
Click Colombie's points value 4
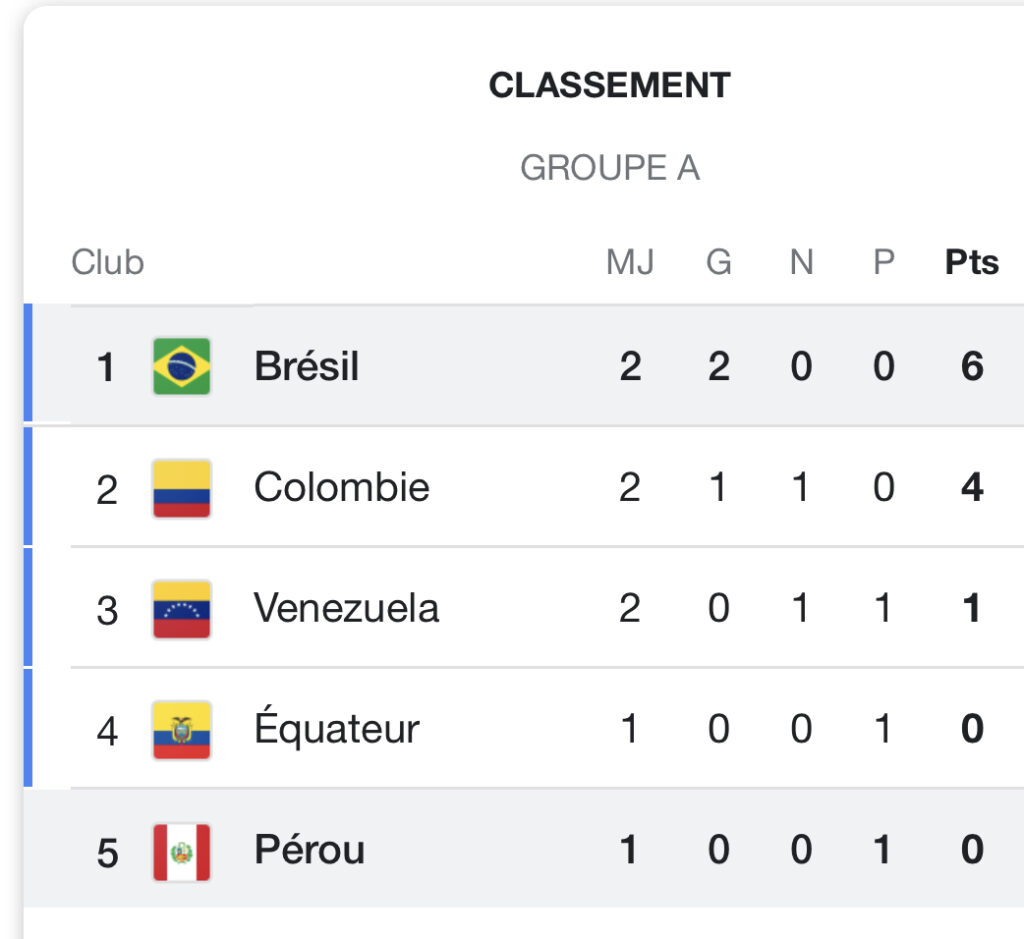coord(972,487)
